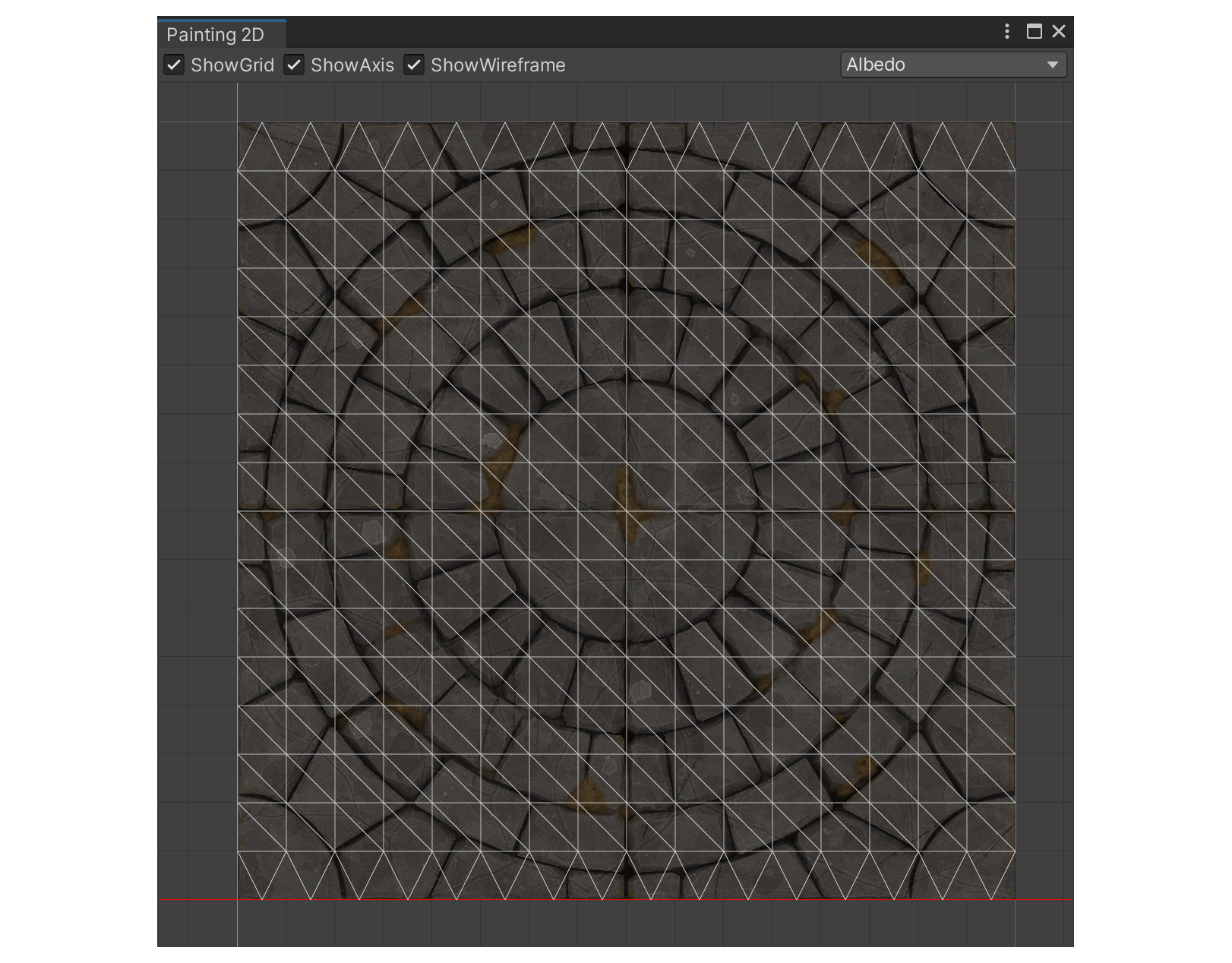This screenshot has height=963, width=1232.
Task: Click the ShowAxis label text
Action: [x=353, y=65]
